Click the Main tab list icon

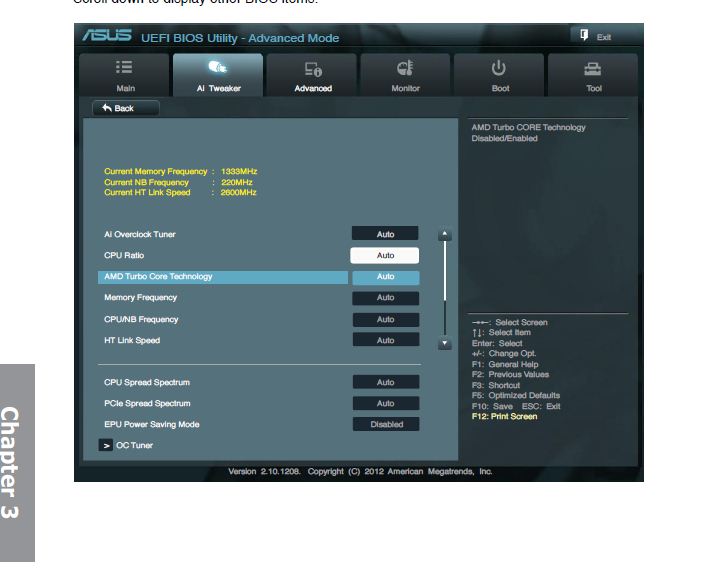pos(125,68)
